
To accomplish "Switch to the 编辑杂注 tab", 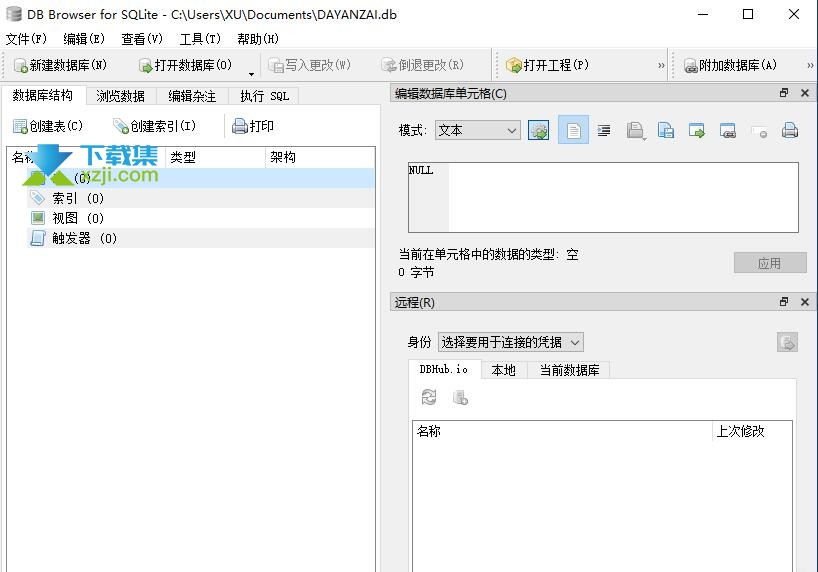I will pyautogui.click(x=192, y=96).
